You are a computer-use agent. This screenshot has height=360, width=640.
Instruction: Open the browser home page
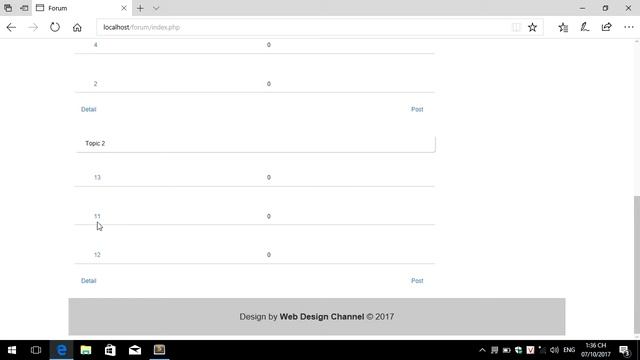click(77, 27)
